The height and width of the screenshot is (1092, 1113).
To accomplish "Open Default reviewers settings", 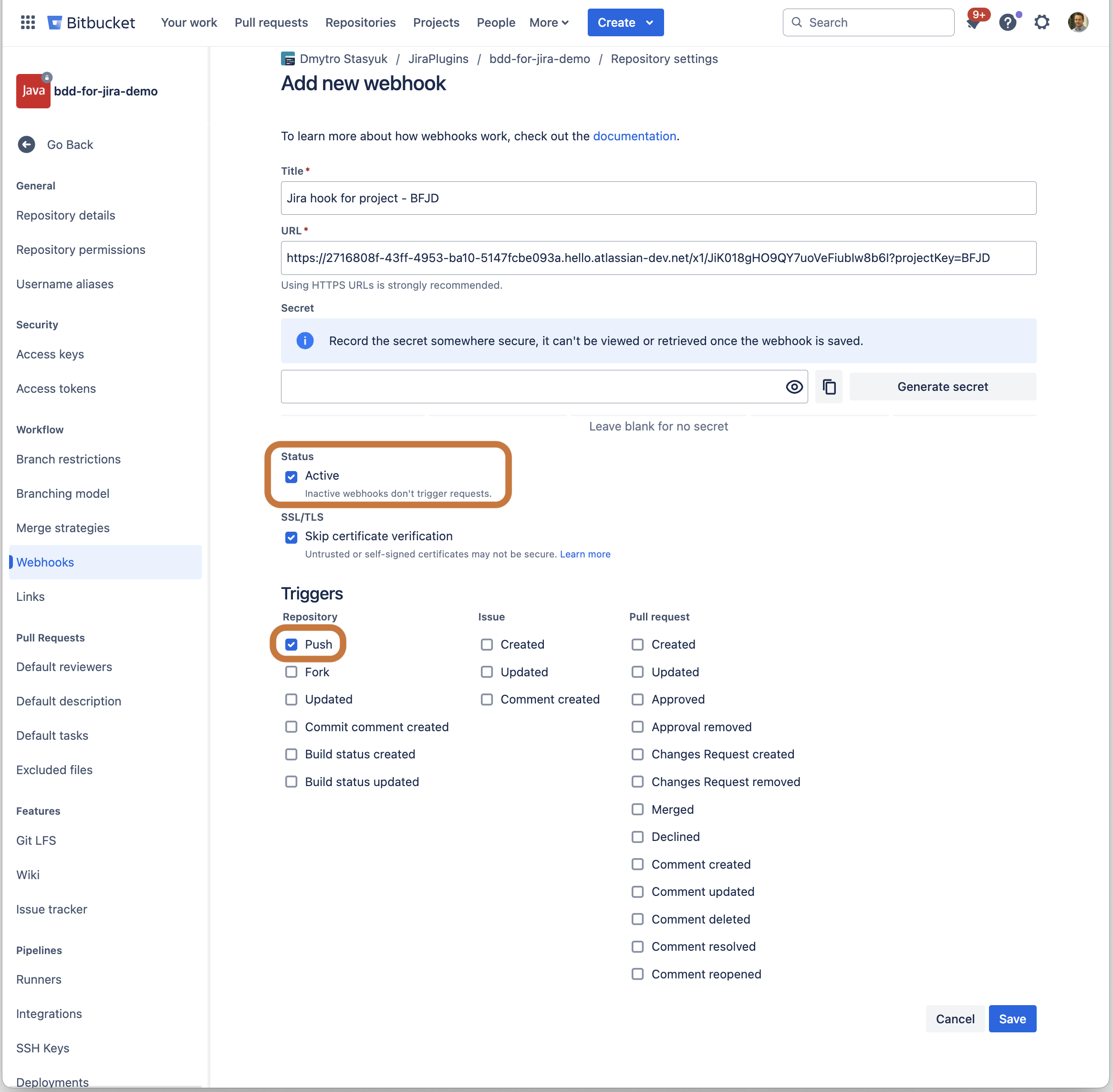I will coord(64,667).
